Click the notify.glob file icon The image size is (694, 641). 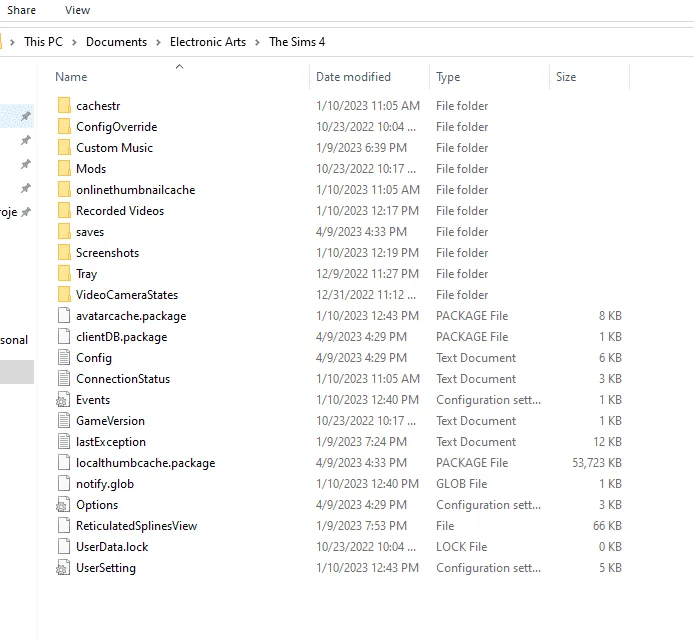(x=64, y=484)
